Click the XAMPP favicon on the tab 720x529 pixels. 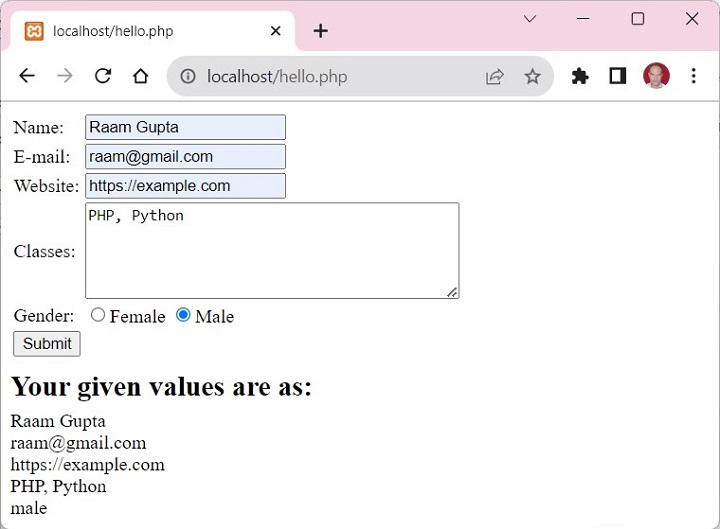coord(34,31)
